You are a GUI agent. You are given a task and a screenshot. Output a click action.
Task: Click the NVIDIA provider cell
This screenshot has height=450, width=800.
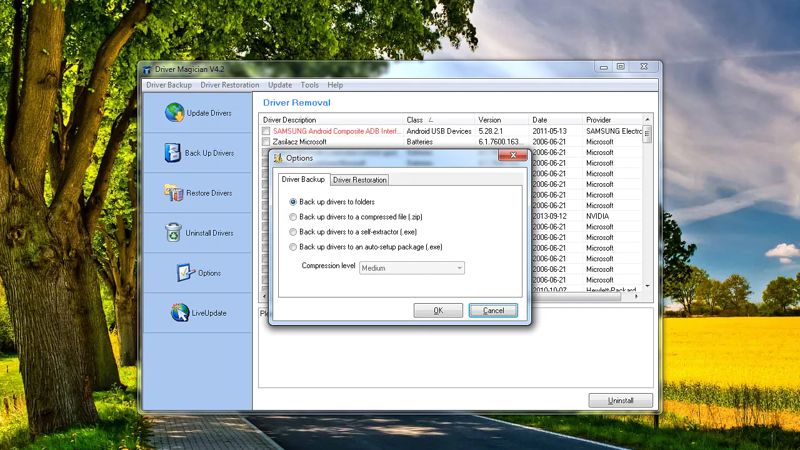[x=597, y=216]
